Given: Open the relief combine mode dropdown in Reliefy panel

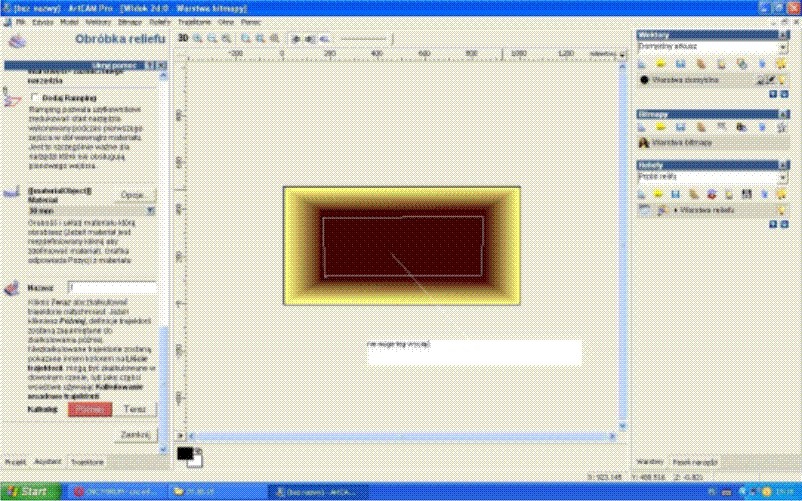Looking at the screenshot, I should pos(783,177).
